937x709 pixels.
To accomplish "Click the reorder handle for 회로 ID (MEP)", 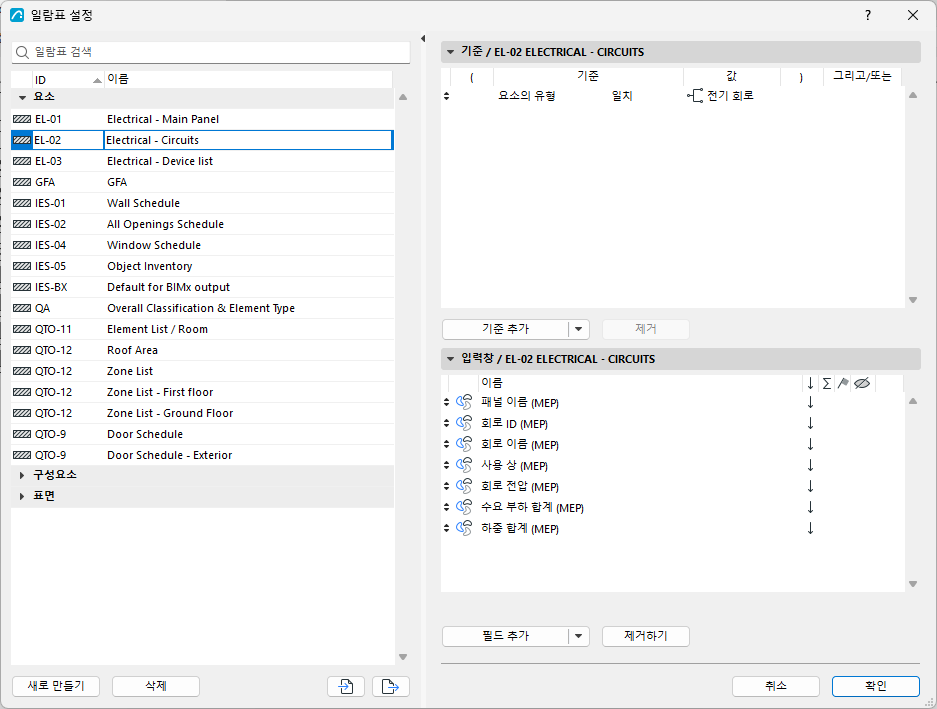I will click(446, 423).
